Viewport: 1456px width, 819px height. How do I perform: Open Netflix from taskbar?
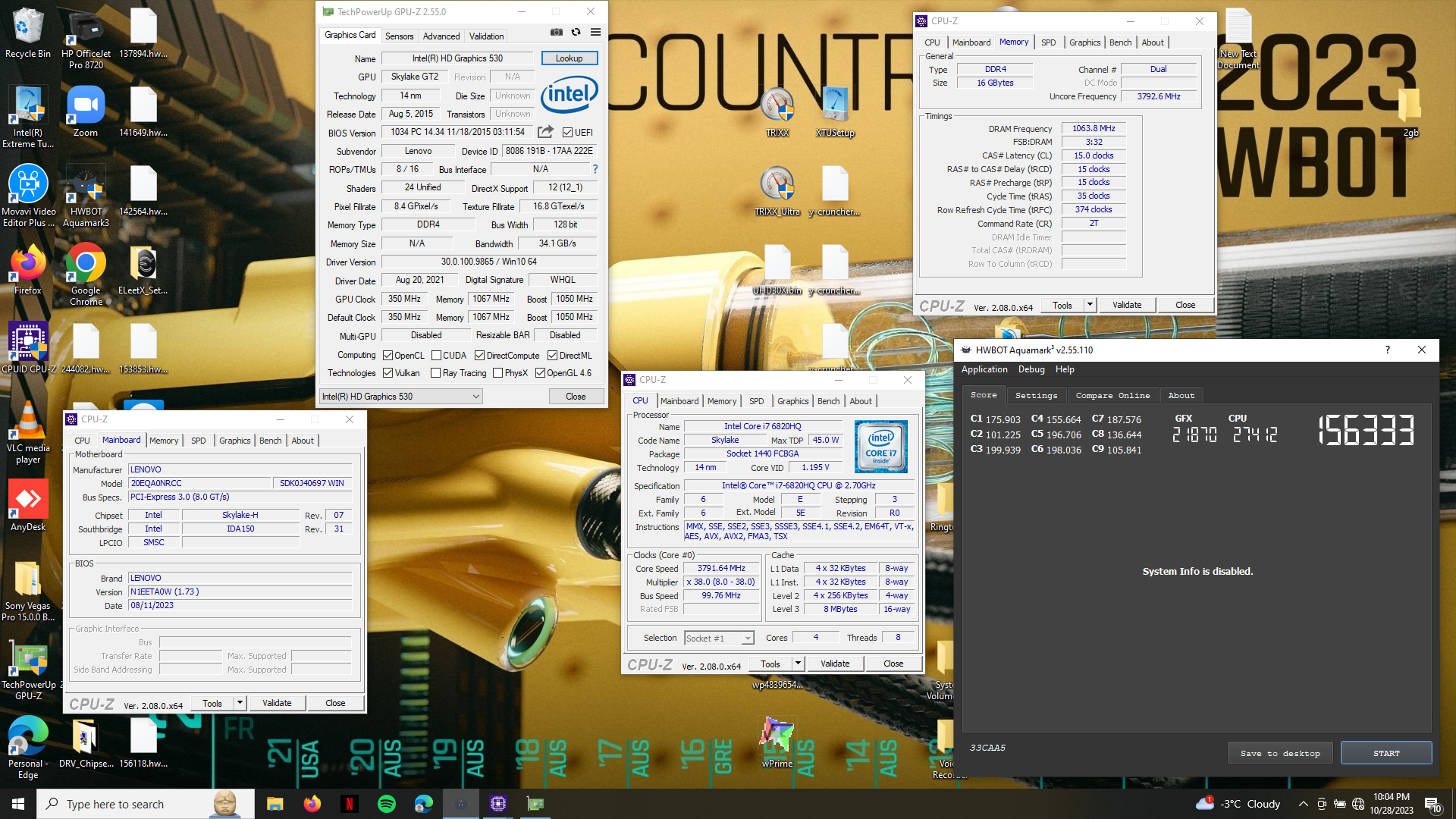(350, 804)
